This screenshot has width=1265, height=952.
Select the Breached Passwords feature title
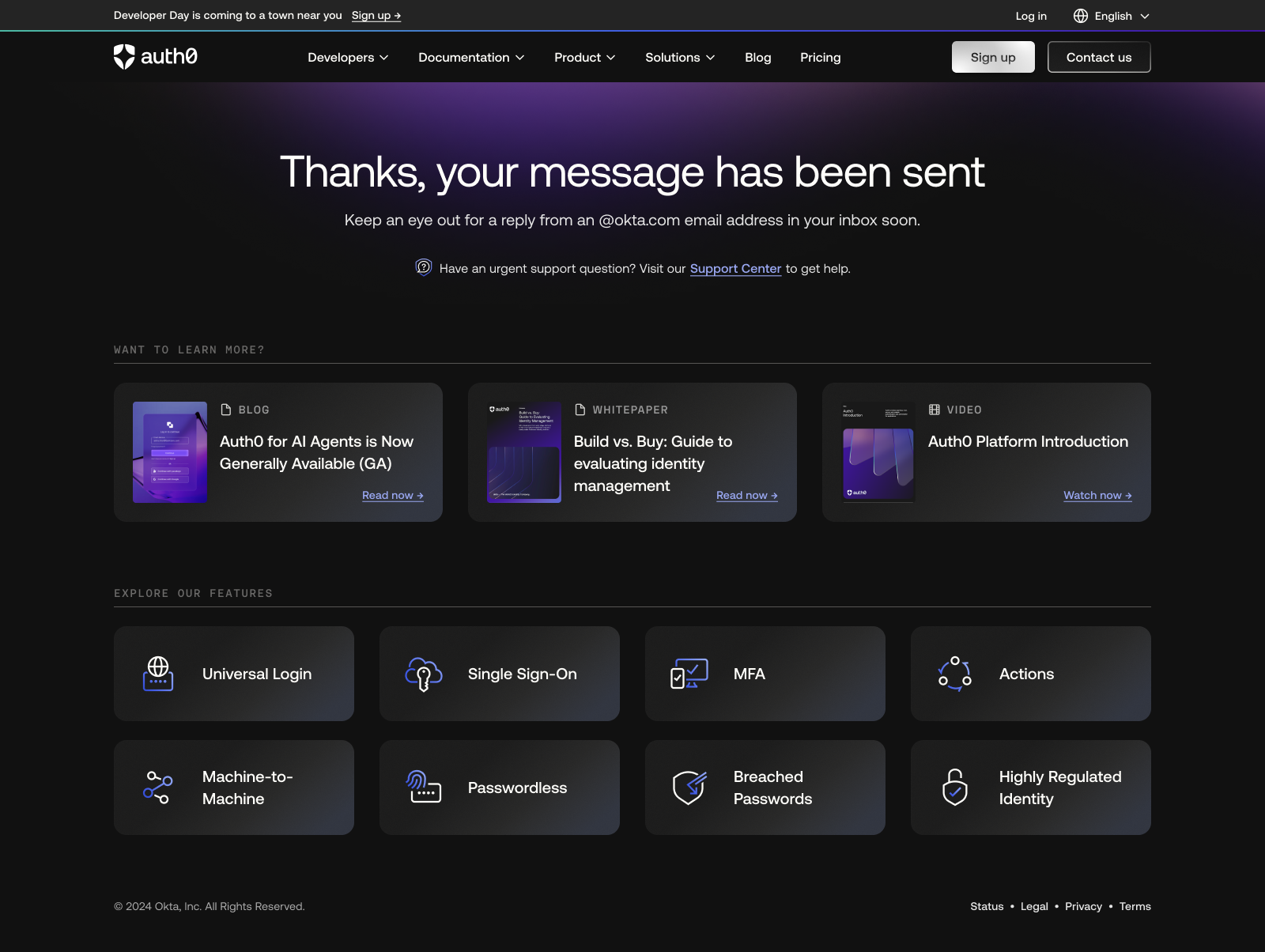772,788
